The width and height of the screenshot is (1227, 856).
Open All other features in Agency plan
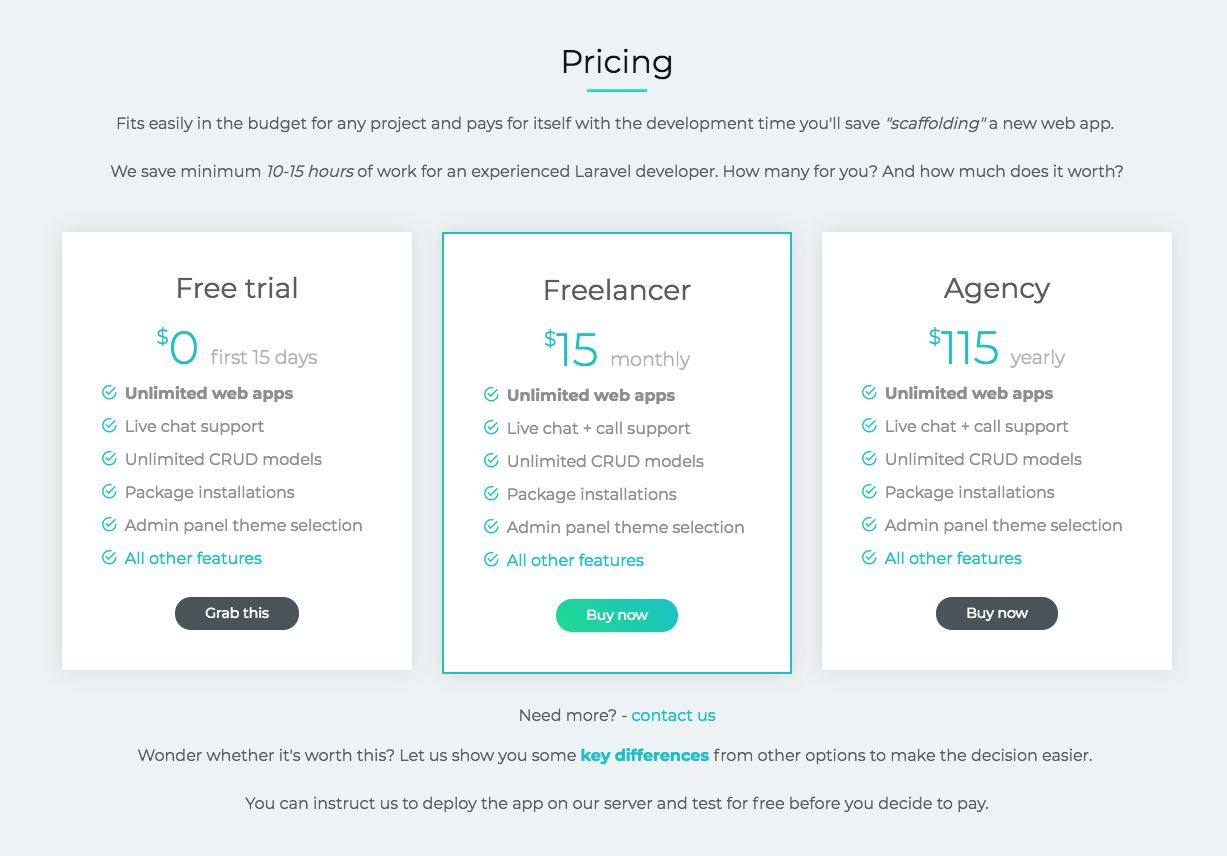953,558
